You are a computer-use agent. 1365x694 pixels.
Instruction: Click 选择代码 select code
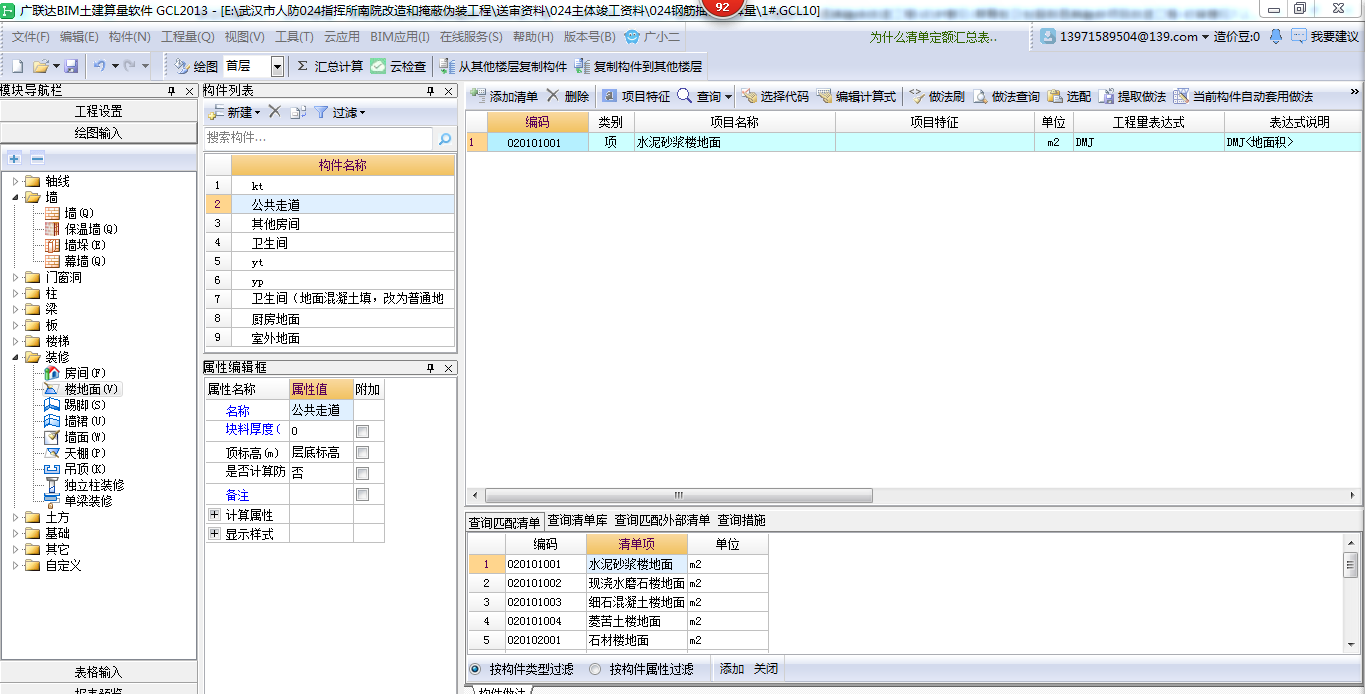[x=775, y=96]
